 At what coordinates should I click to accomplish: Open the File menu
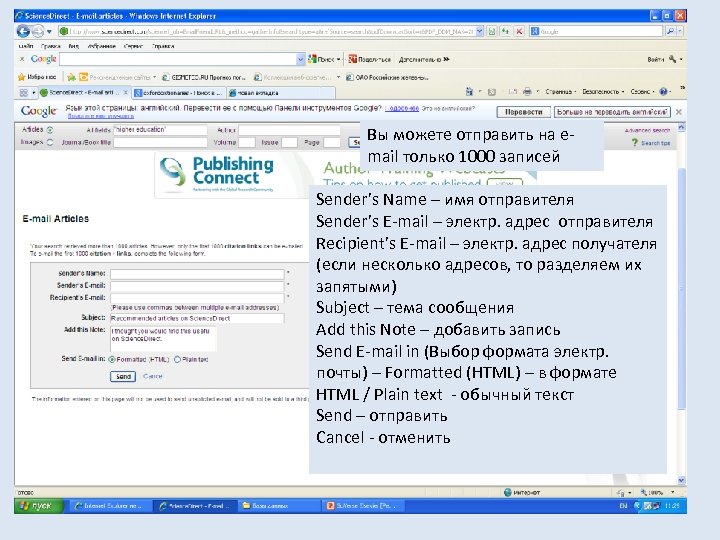(x=26, y=46)
